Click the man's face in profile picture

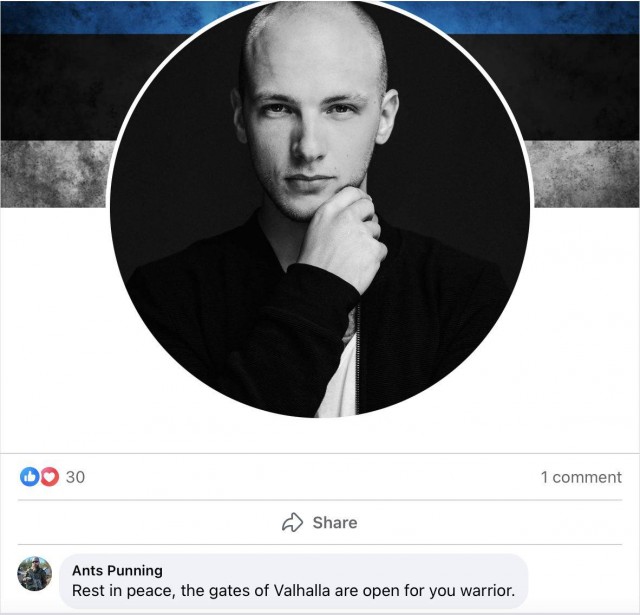click(x=311, y=135)
